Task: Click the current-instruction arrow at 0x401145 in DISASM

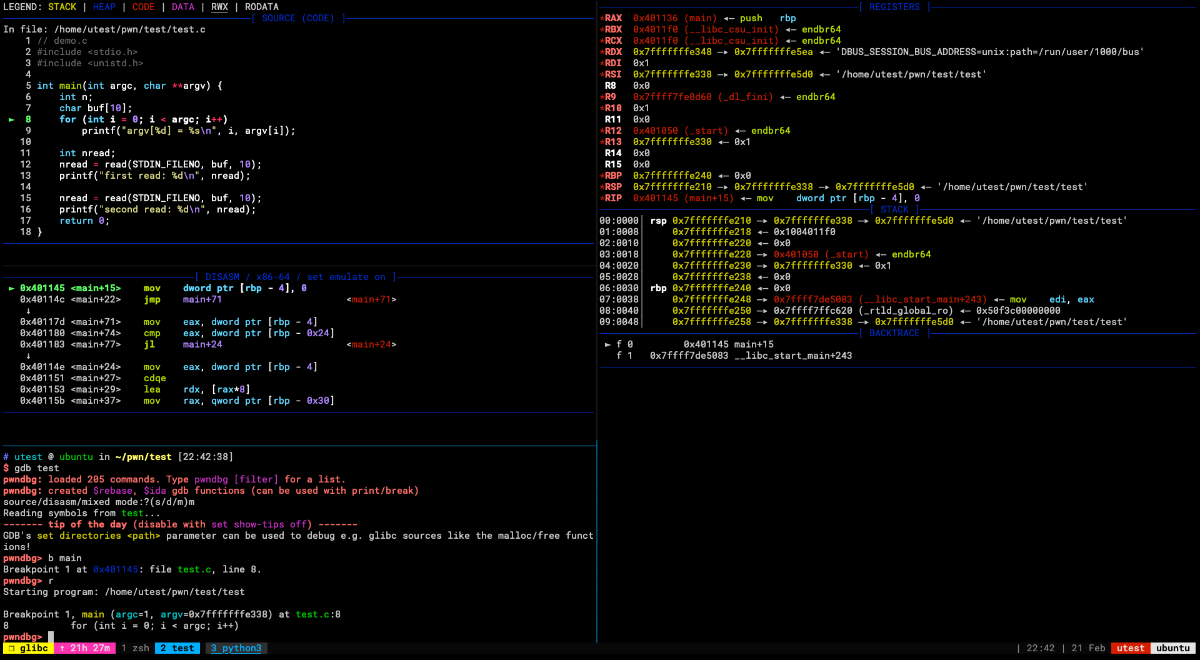Action: 11,288
